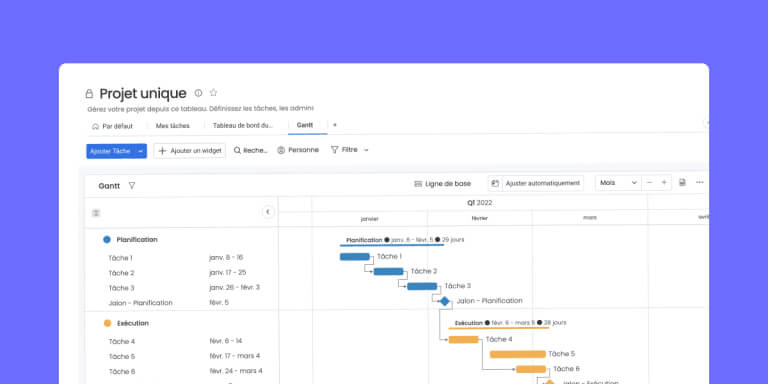The width and height of the screenshot is (768, 384).
Task: Open the Filtre options chevron
Action: pyautogui.click(x=366, y=150)
